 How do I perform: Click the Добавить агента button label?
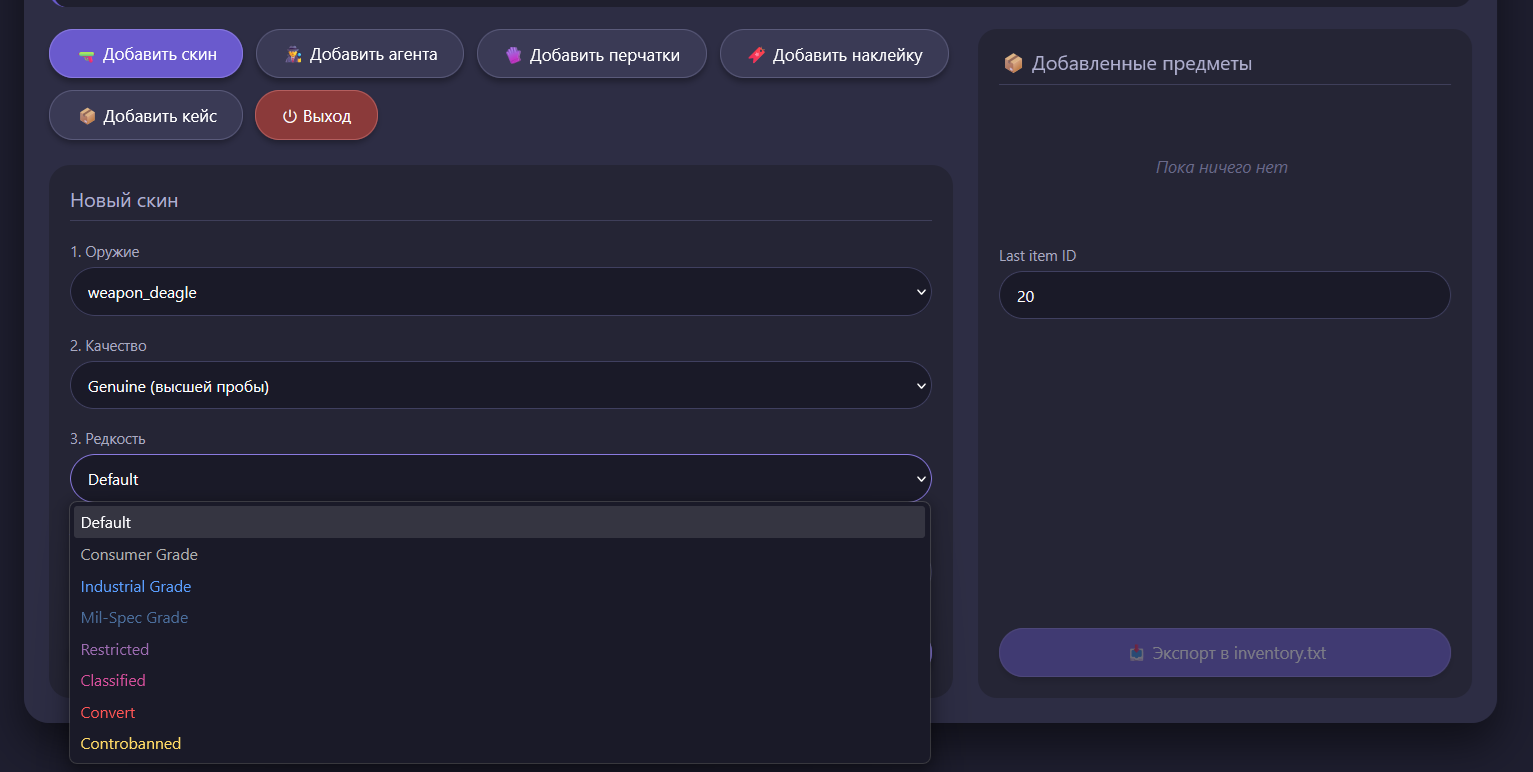[373, 55]
